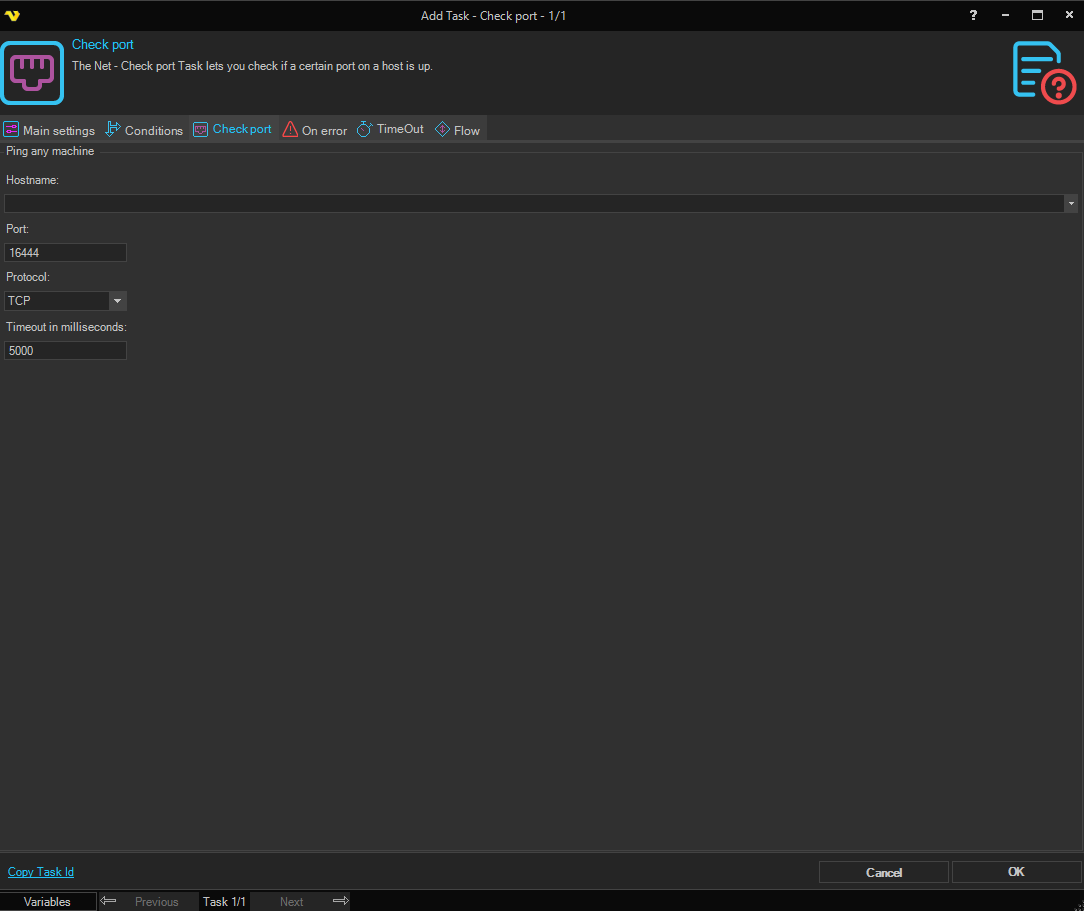Click the left arrow beside Previous
The image size is (1084, 911).
(109, 901)
